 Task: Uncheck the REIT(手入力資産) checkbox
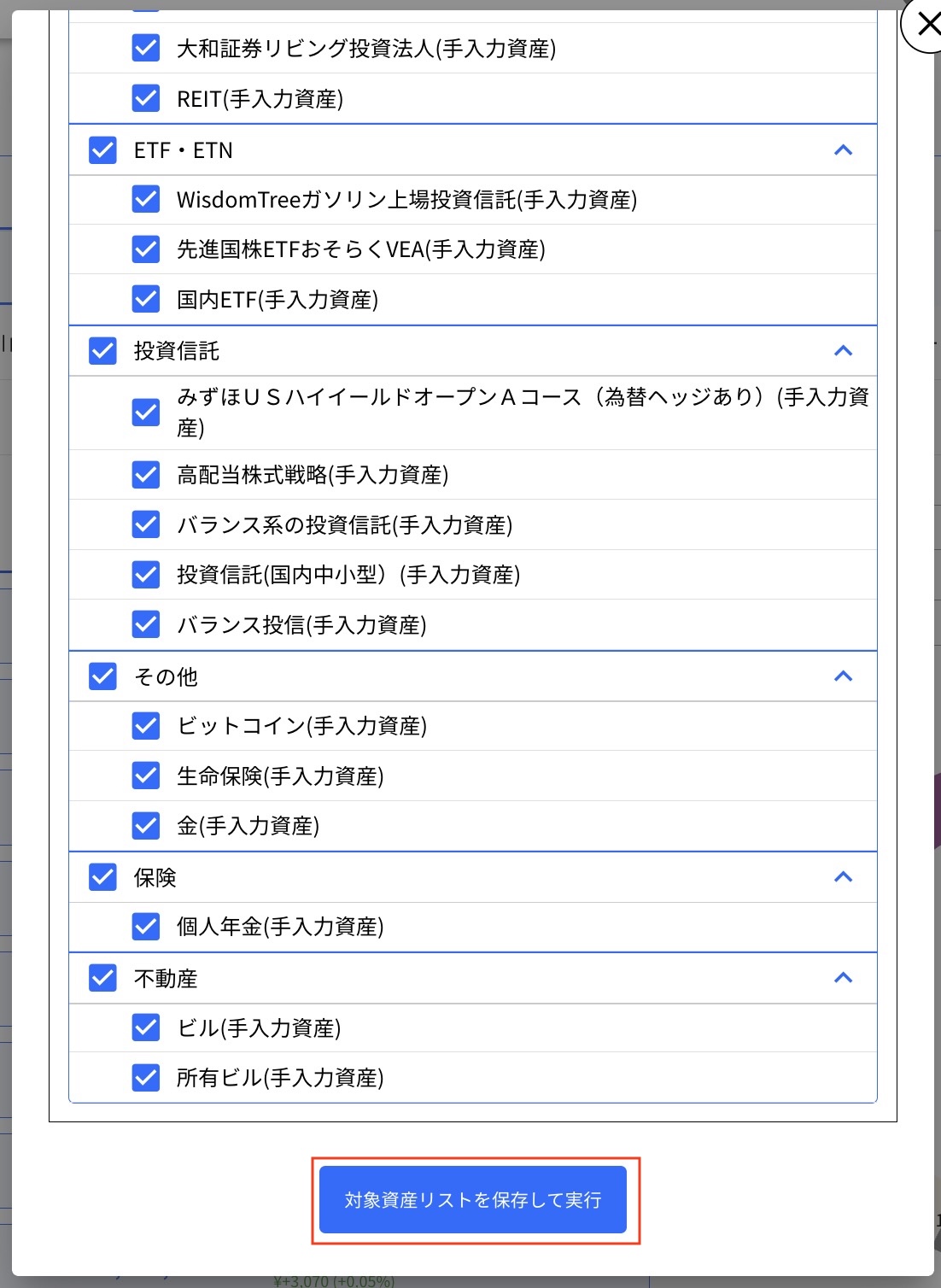[145, 98]
